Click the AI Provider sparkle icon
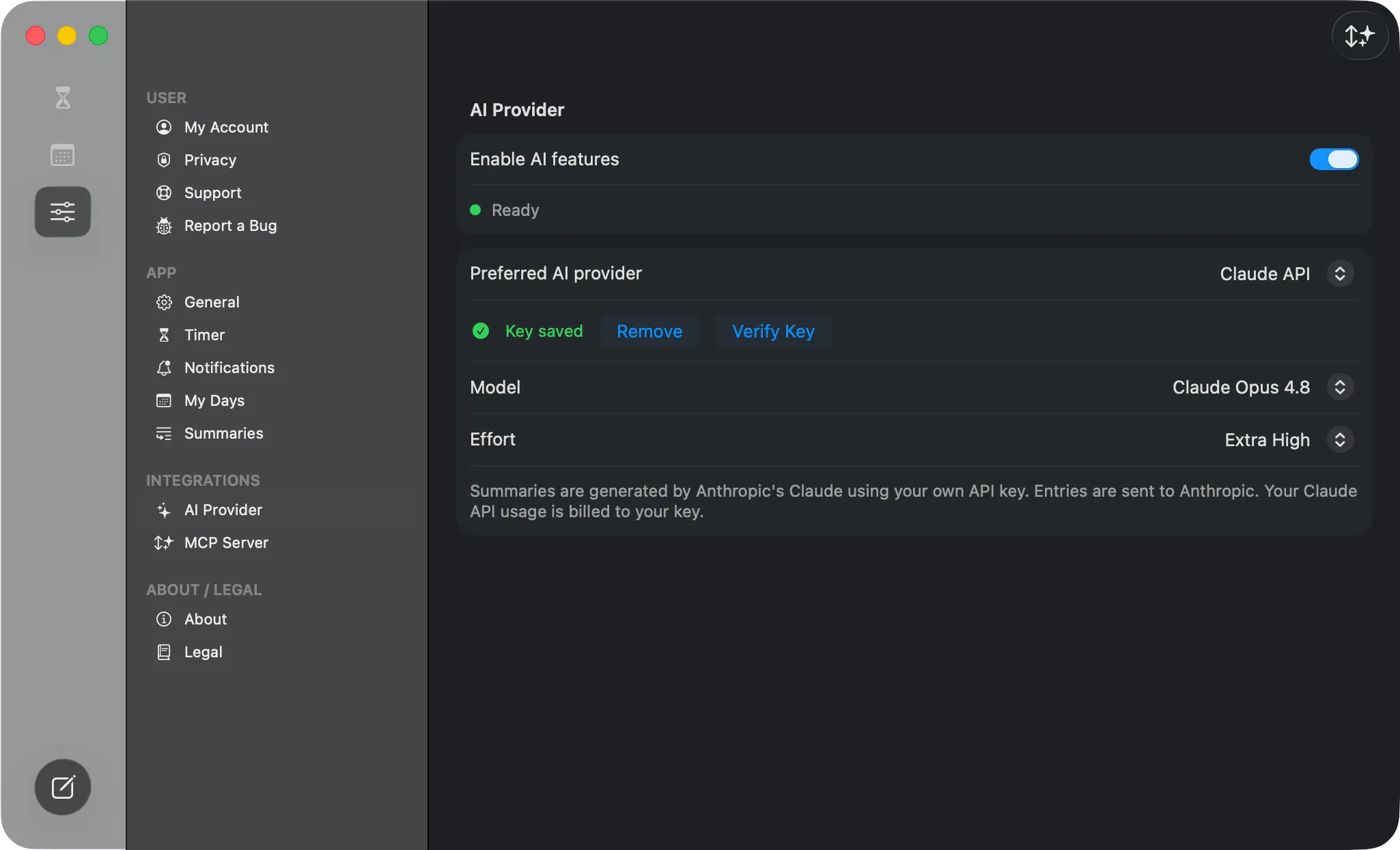 tap(164, 510)
